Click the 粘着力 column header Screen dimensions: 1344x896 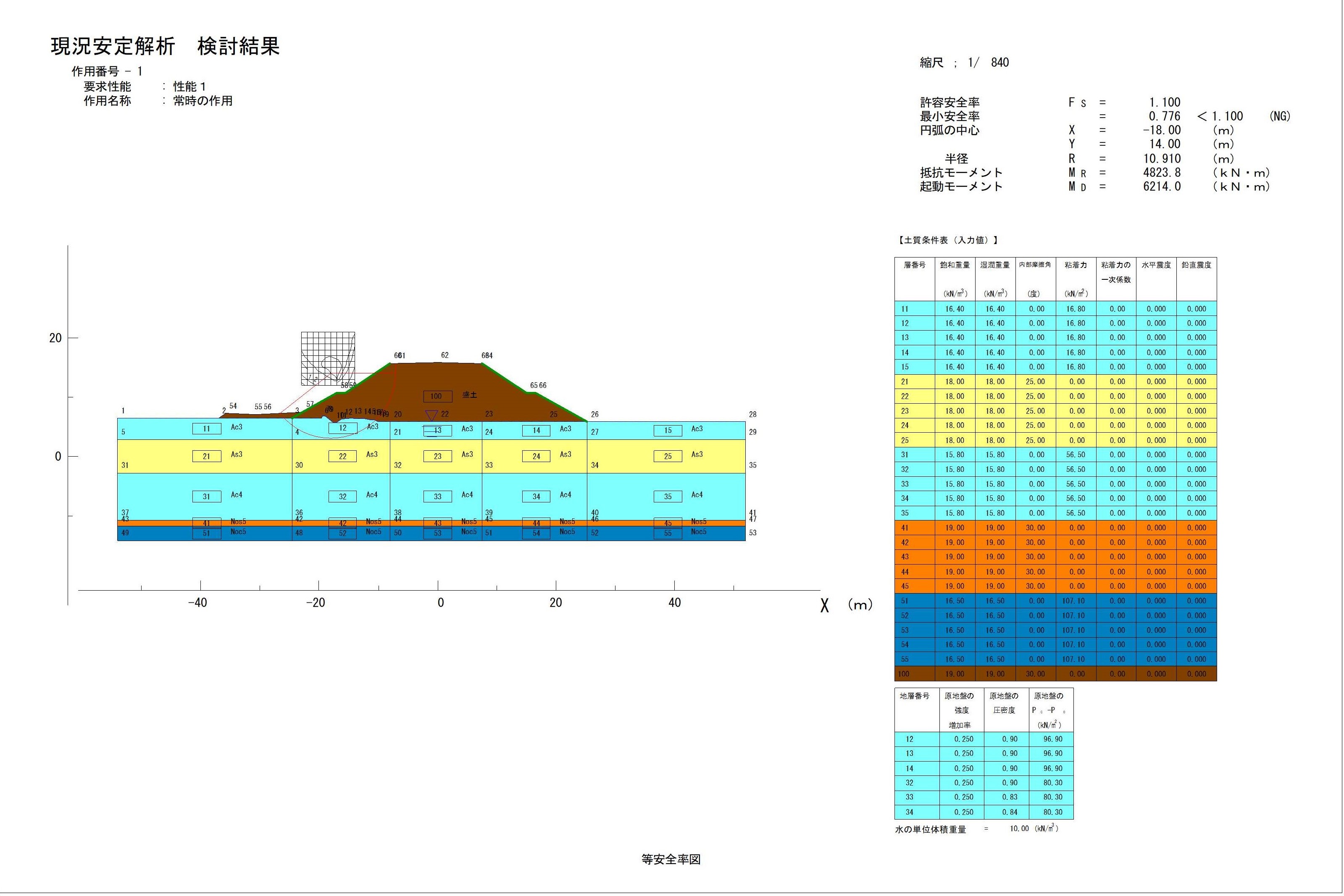point(1076,265)
